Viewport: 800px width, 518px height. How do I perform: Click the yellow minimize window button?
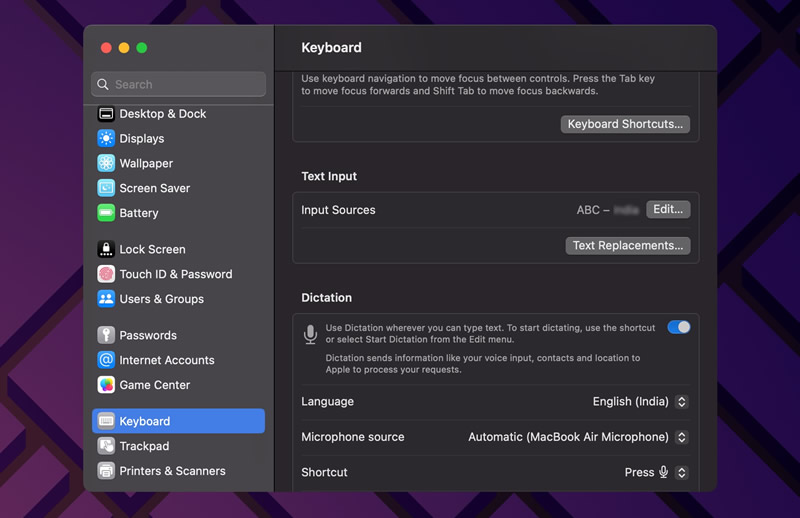(124, 47)
